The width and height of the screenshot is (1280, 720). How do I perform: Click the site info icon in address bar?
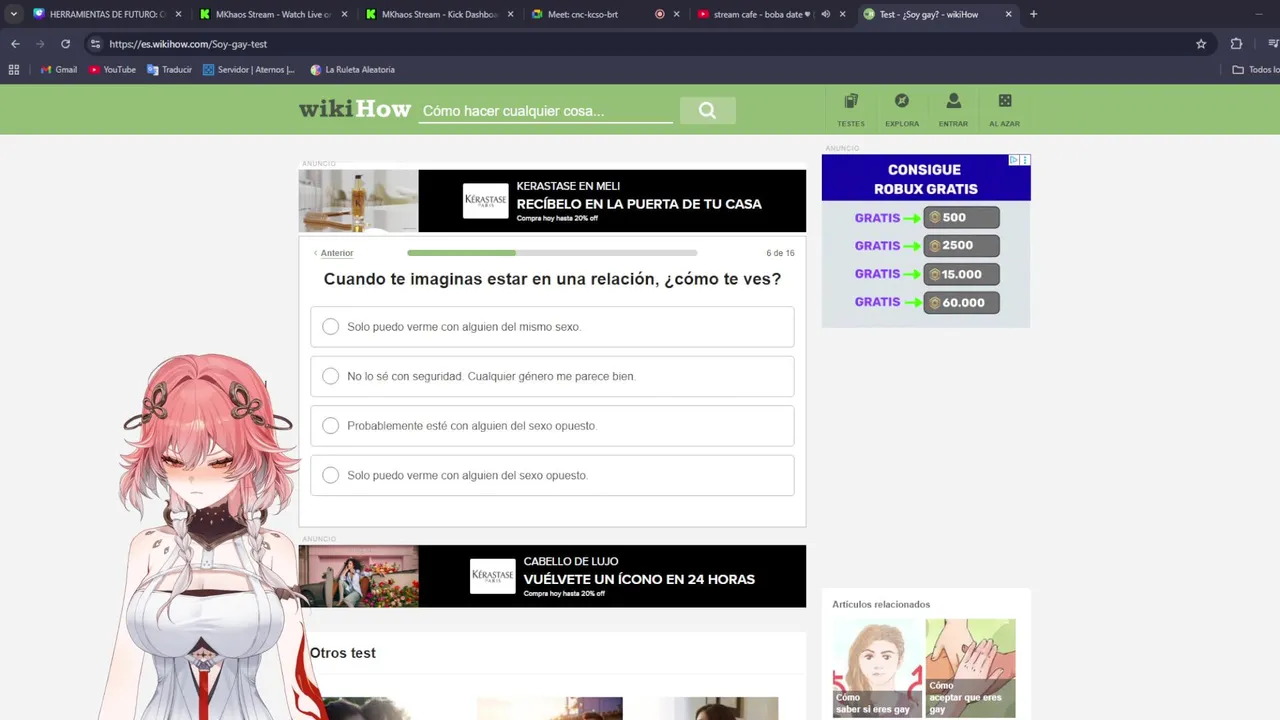[x=95, y=44]
